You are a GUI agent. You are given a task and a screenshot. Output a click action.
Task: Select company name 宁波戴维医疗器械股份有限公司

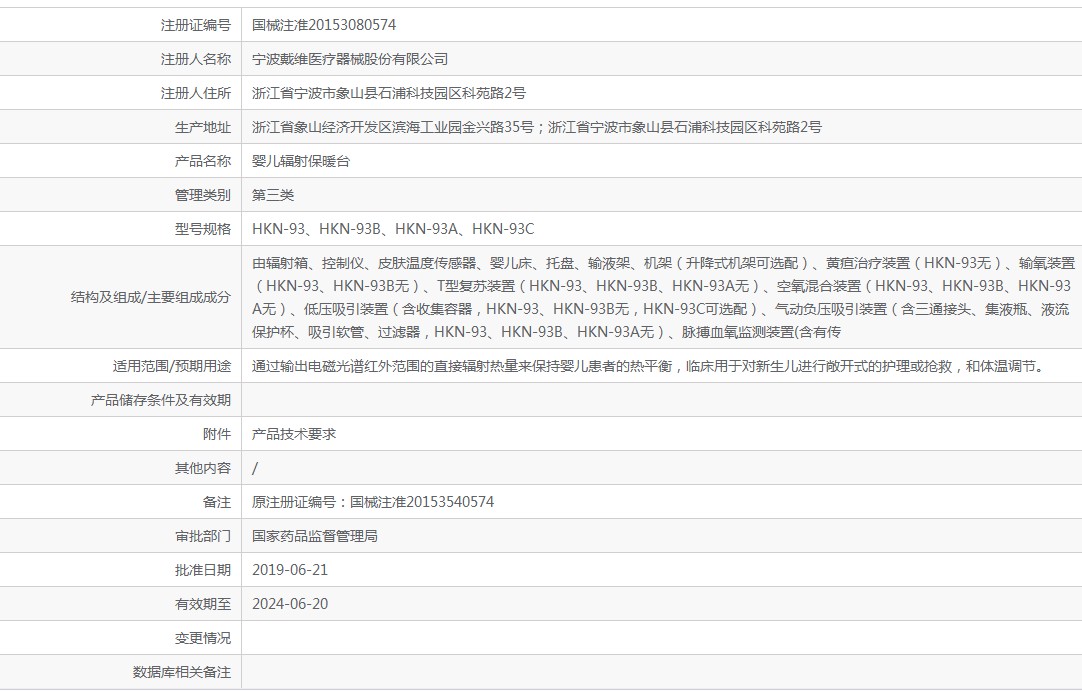point(350,59)
